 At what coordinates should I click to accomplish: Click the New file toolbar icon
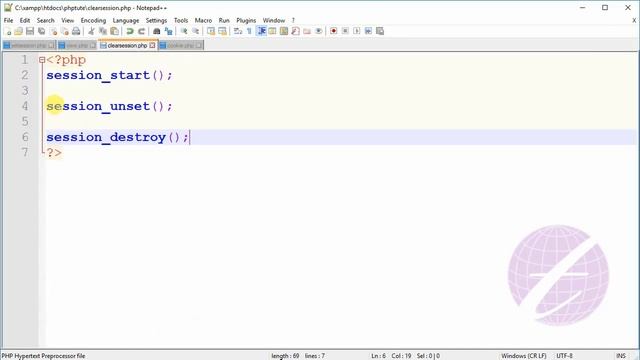pyautogui.click(x=7, y=31)
